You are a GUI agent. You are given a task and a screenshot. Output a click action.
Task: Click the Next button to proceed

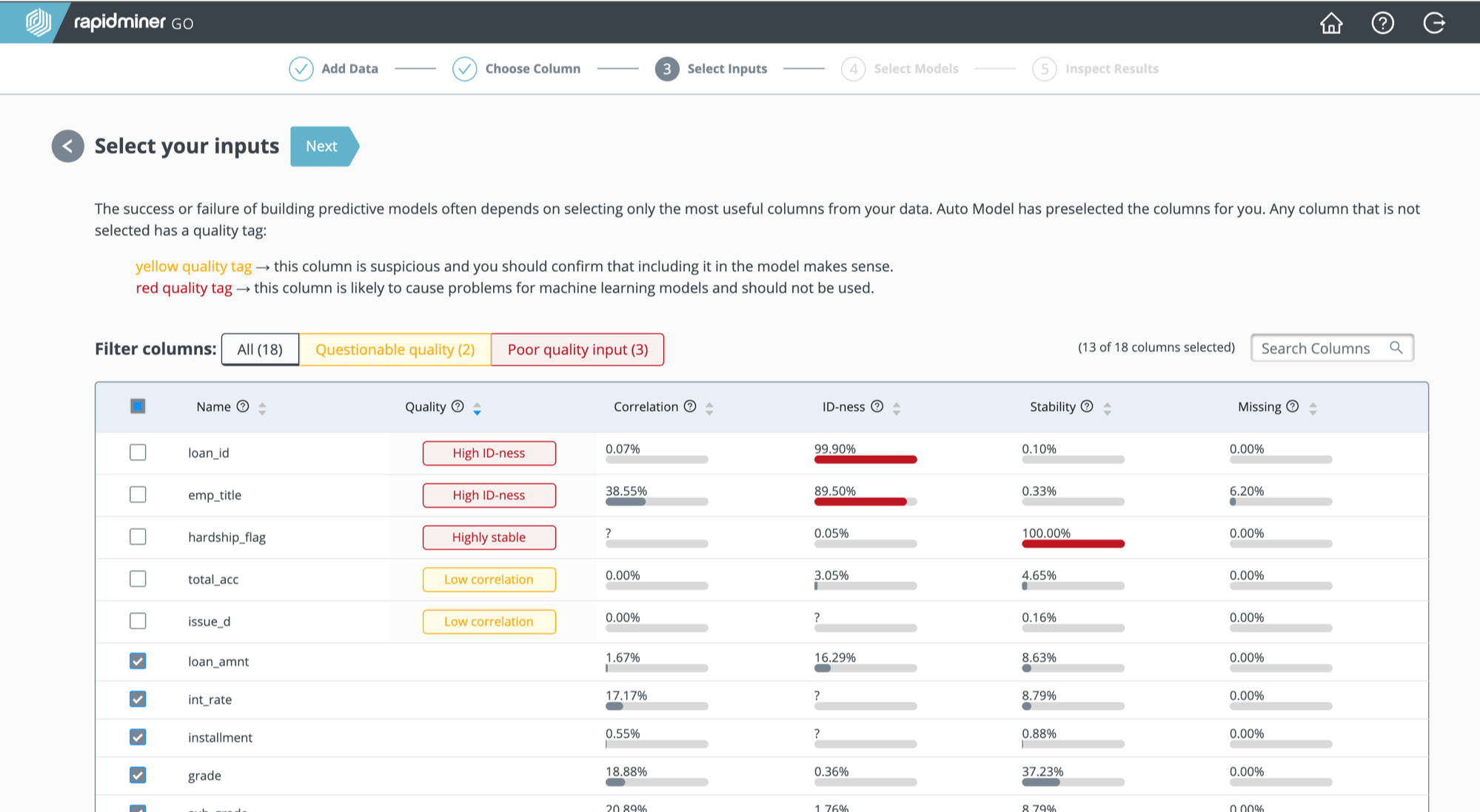pyautogui.click(x=321, y=146)
